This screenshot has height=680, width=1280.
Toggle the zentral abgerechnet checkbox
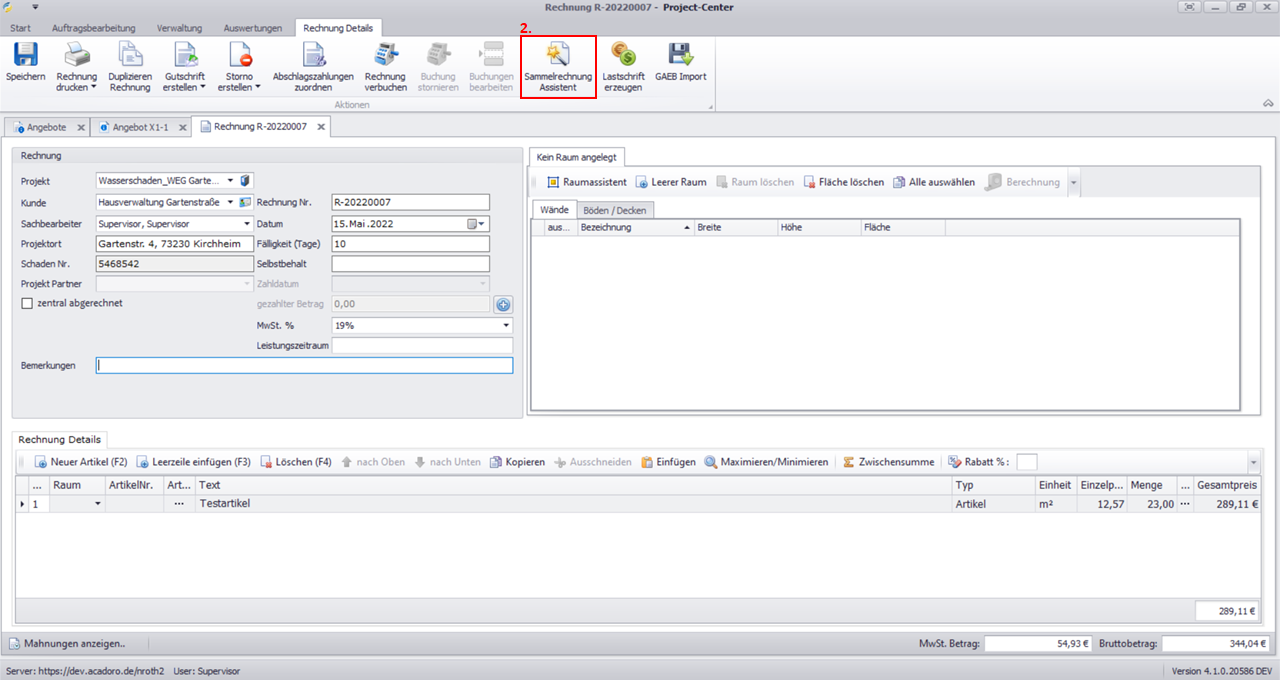(27, 303)
